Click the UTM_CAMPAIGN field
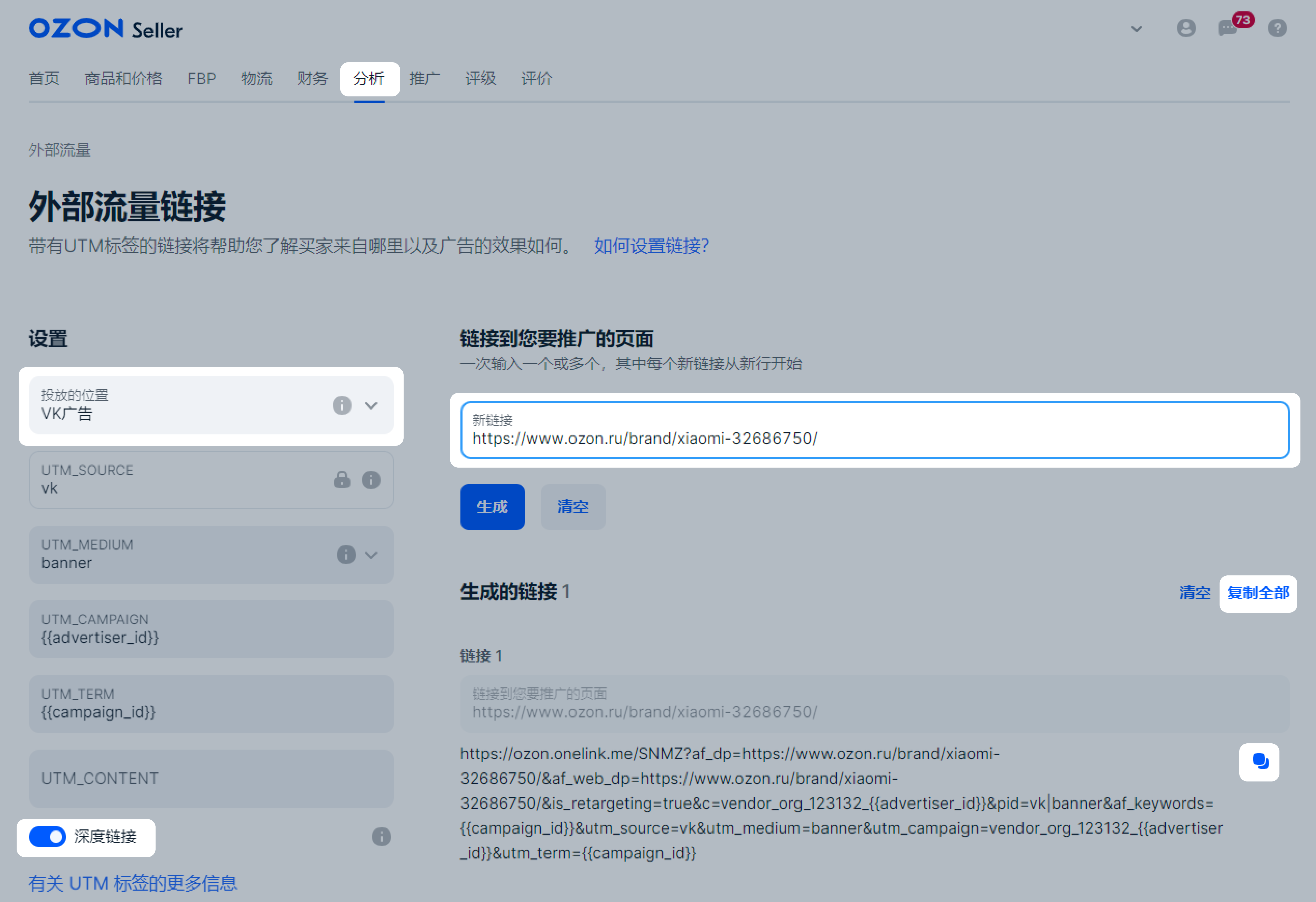 pos(211,629)
